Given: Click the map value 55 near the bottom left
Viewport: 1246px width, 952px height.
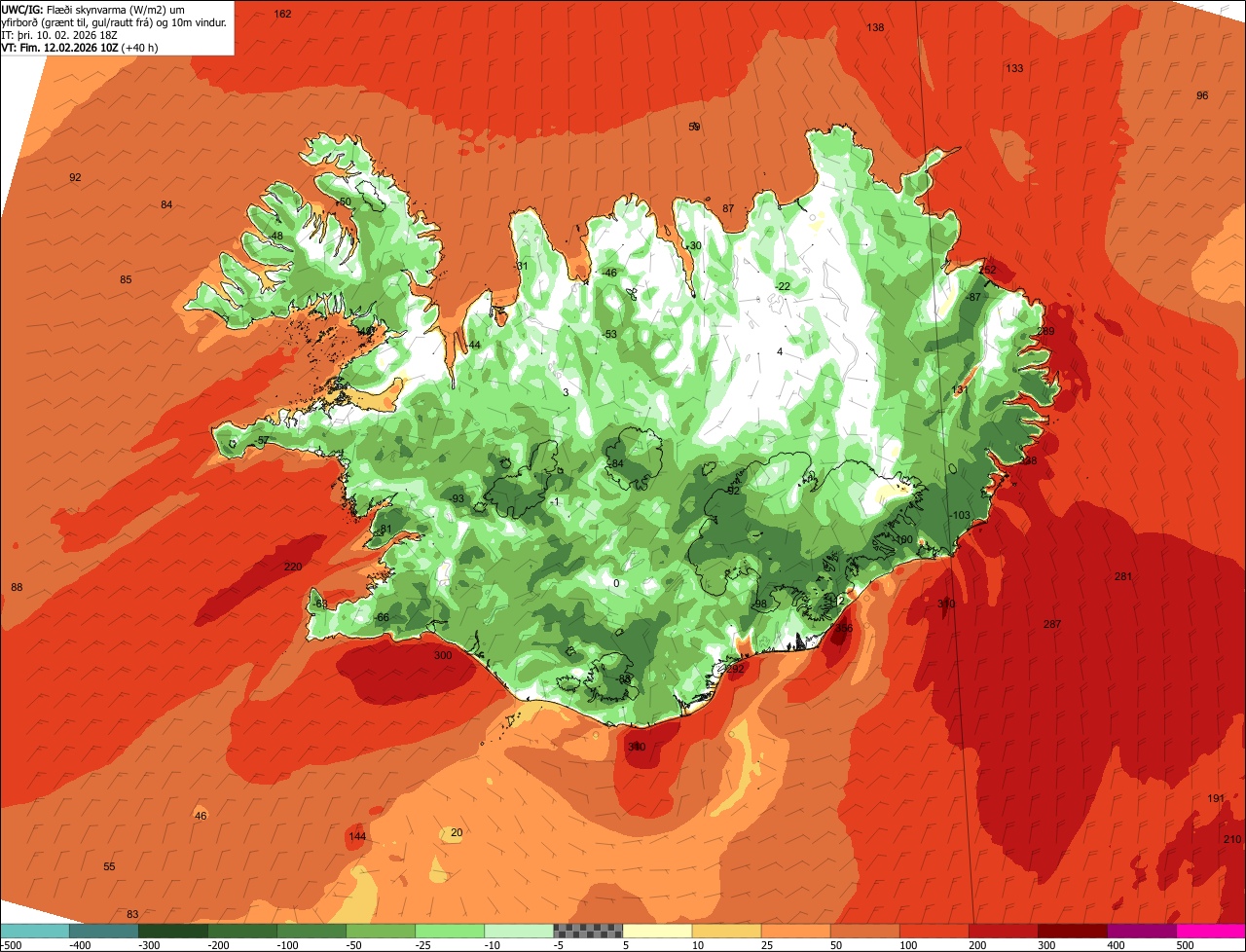Looking at the screenshot, I should pyautogui.click(x=109, y=866).
